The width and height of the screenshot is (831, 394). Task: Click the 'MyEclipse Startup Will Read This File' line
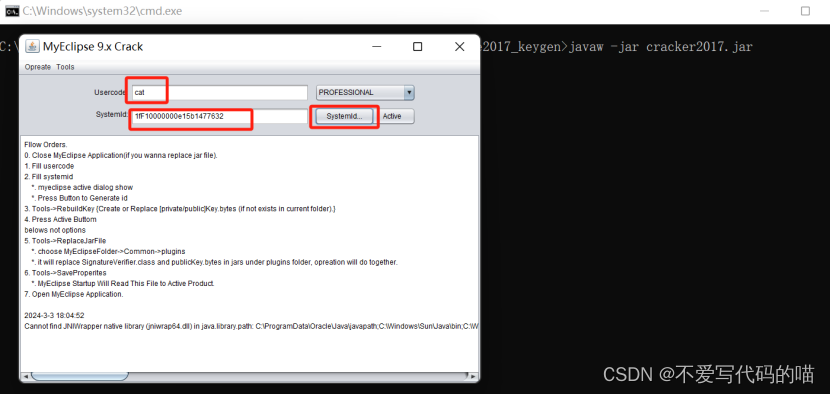[122, 283]
